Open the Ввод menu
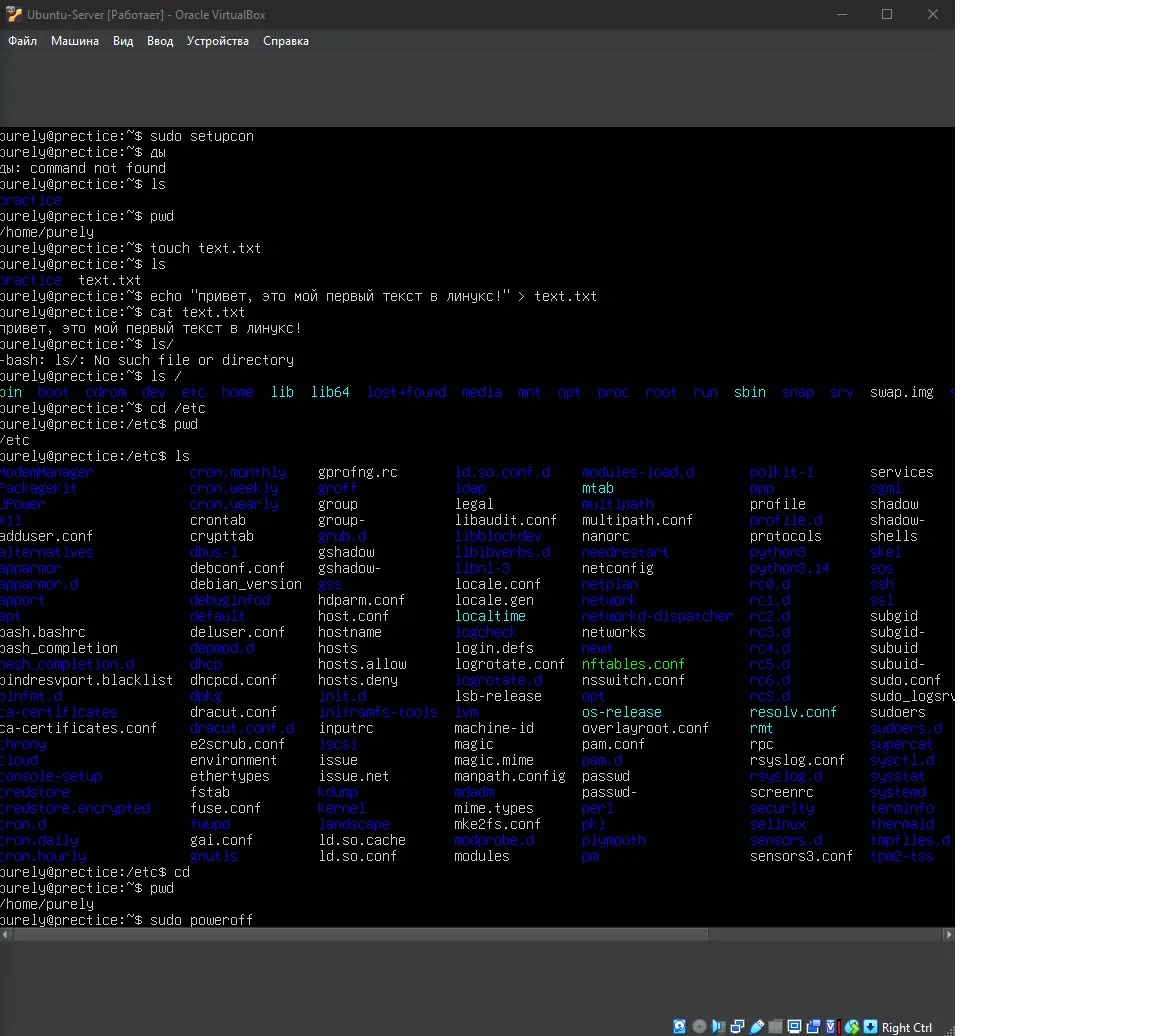This screenshot has height=1036, width=1152. (x=160, y=41)
